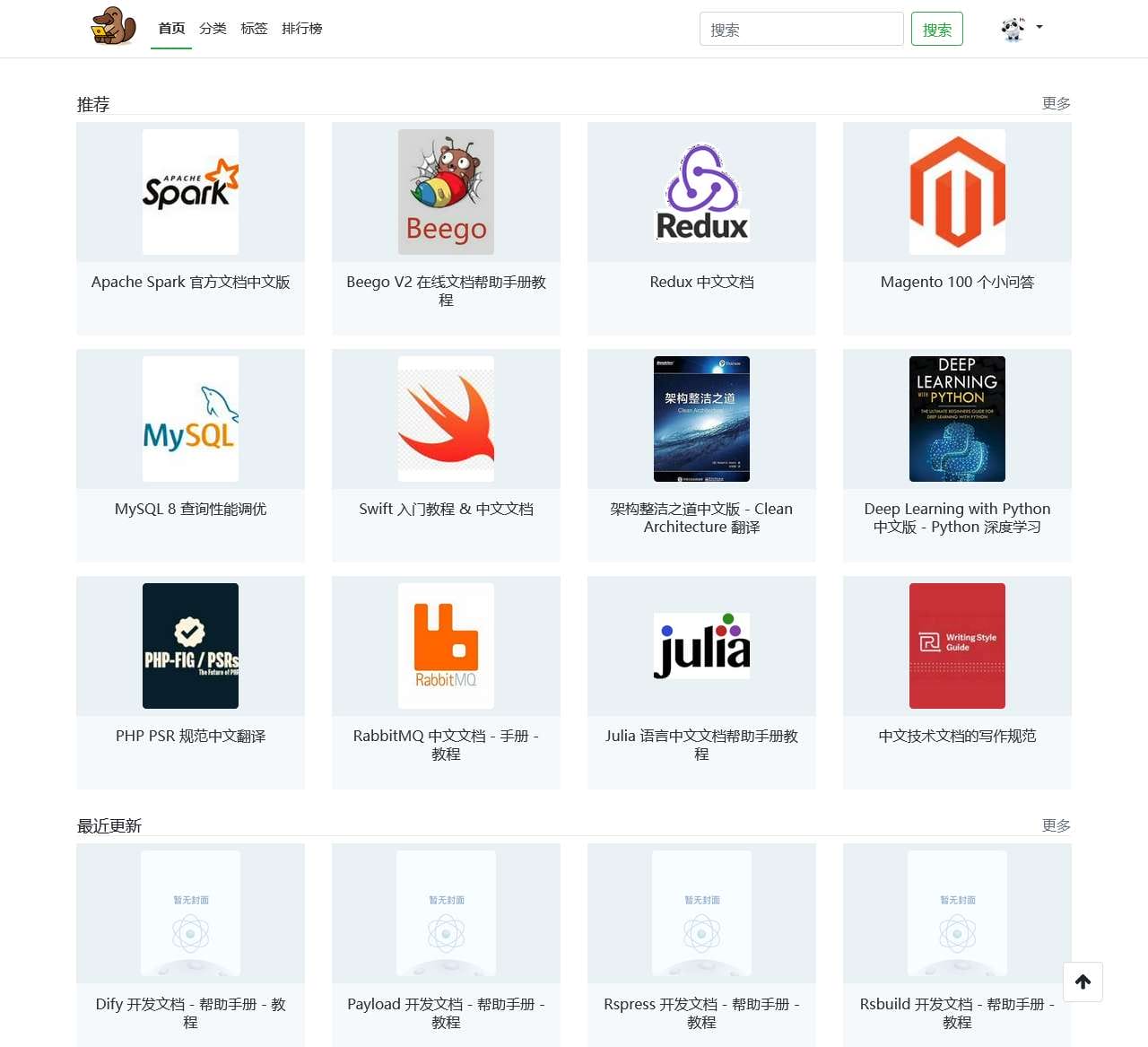Open Beego V2 在线文档帮助手册教程 title

coord(446,291)
